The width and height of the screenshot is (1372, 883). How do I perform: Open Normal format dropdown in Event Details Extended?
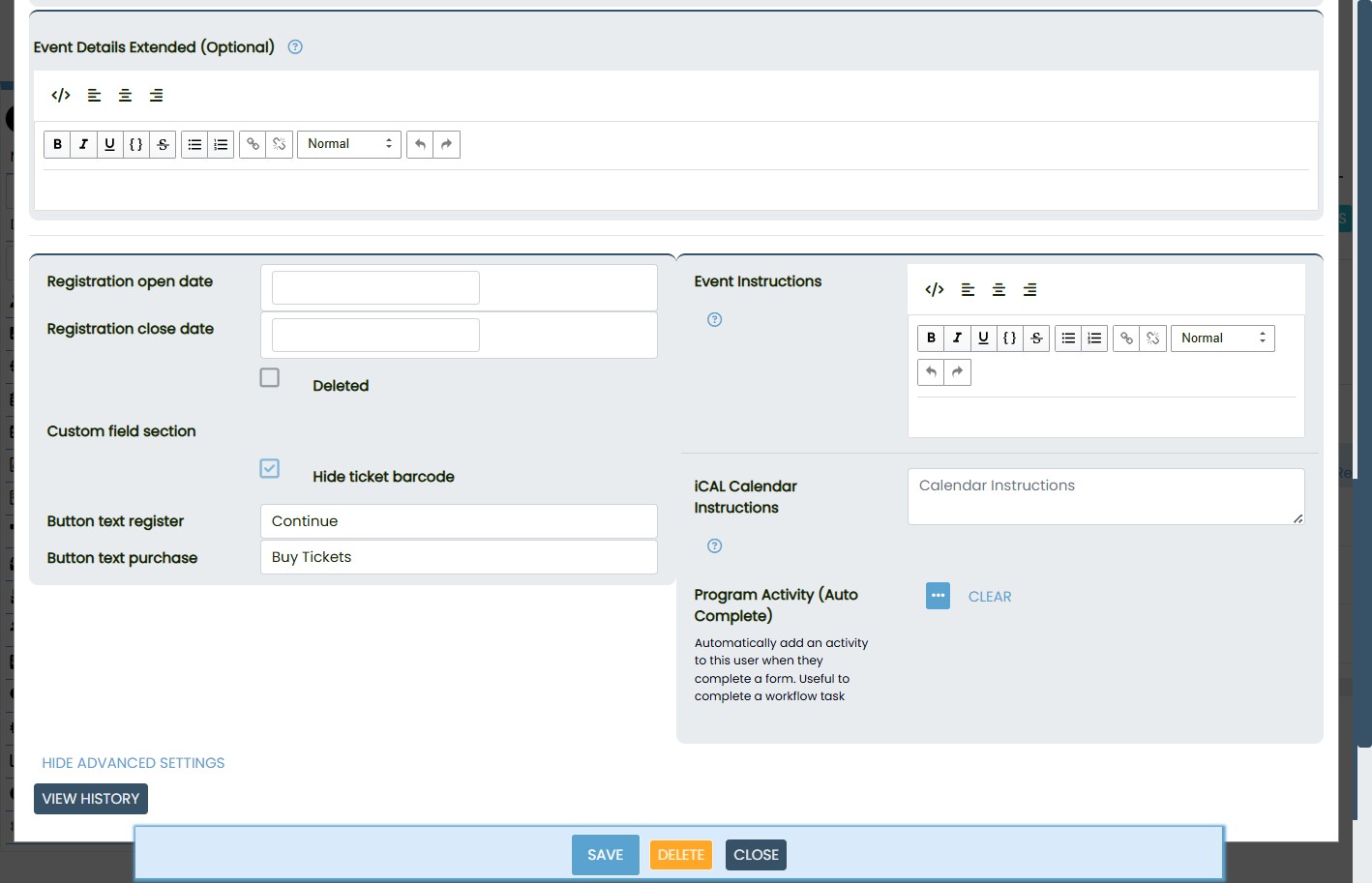[348, 144]
